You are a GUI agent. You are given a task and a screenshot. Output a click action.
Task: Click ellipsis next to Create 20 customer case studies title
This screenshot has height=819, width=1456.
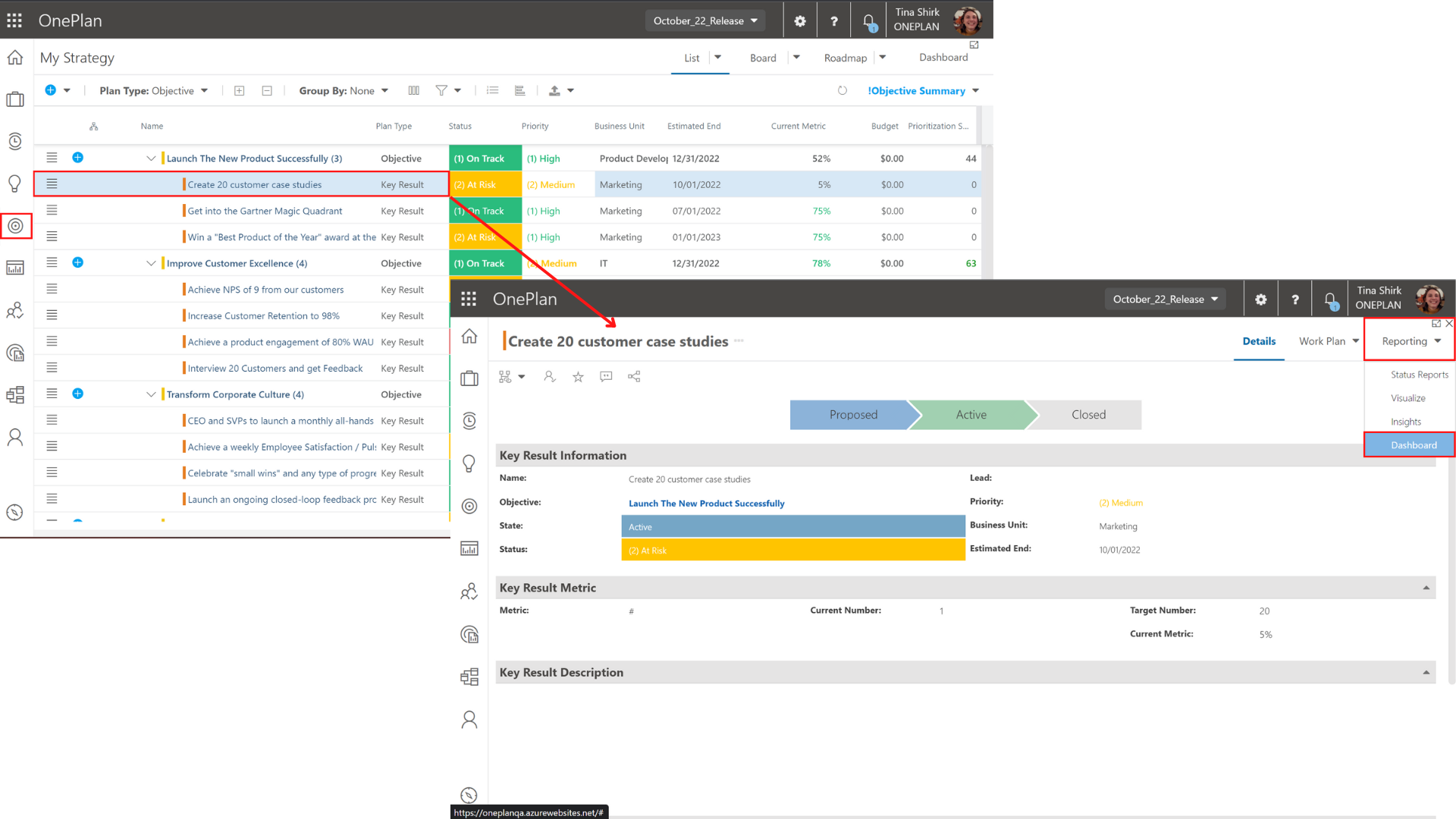coord(739,340)
